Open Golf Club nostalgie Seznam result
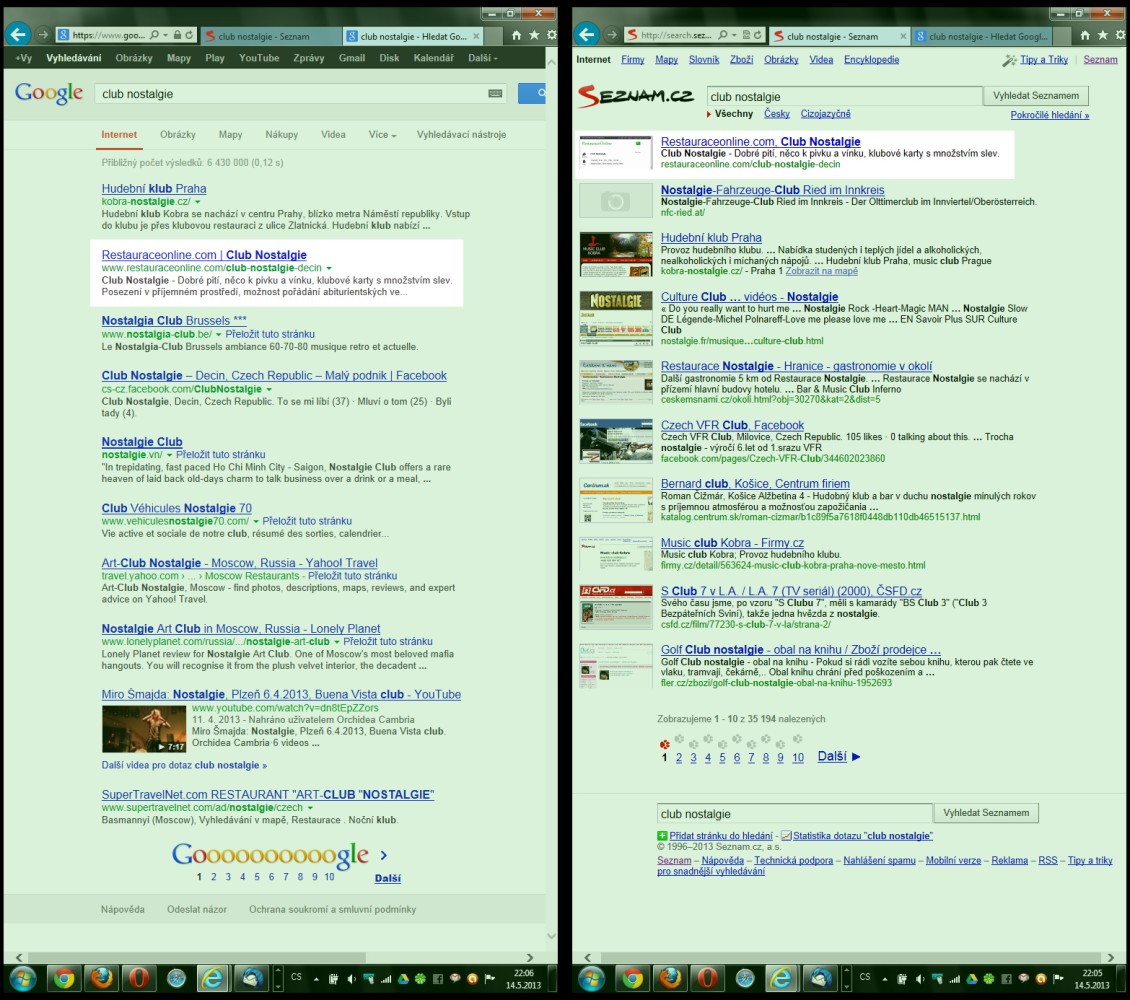 point(801,650)
